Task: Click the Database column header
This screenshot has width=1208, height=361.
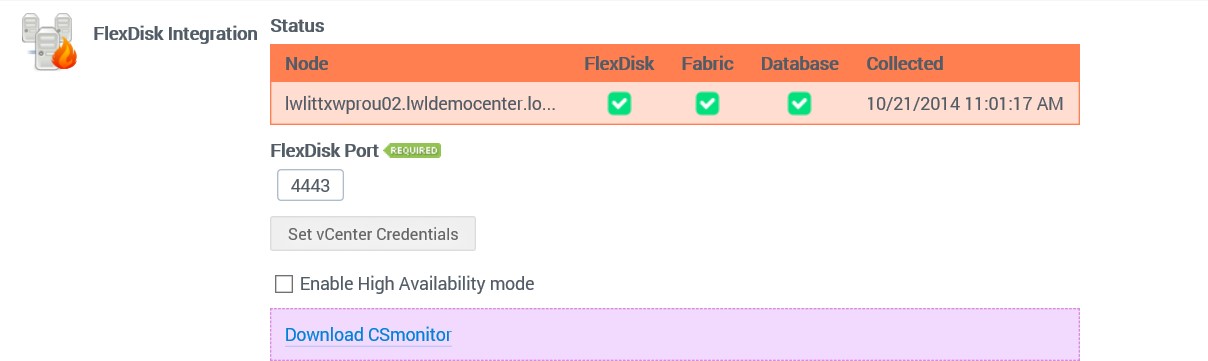Action: pos(799,64)
